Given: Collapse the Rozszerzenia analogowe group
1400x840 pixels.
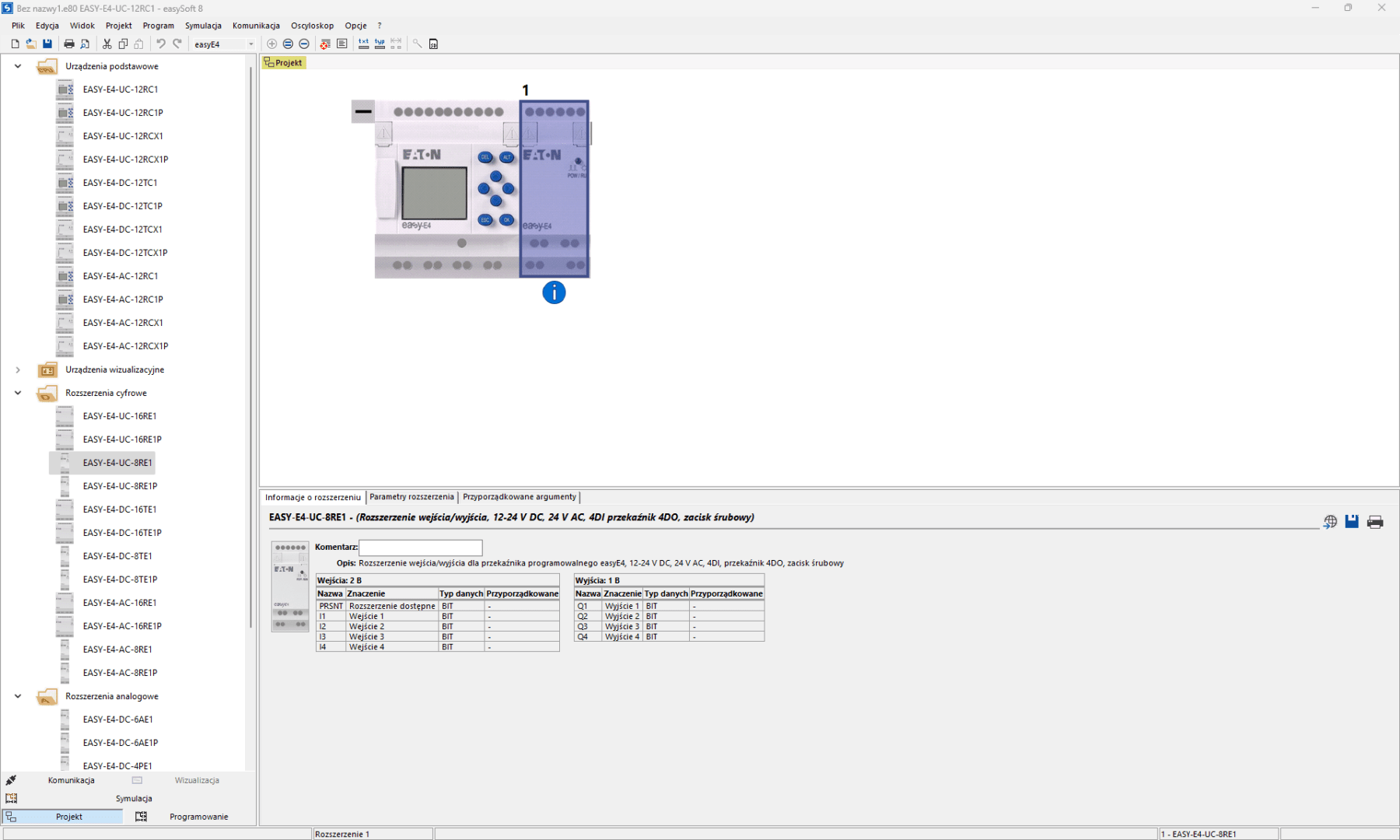Looking at the screenshot, I should (x=18, y=696).
